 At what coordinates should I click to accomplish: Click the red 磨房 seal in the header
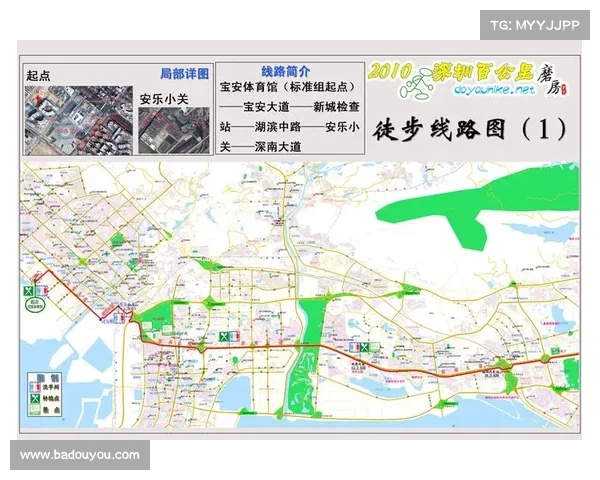(x=565, y=90)
